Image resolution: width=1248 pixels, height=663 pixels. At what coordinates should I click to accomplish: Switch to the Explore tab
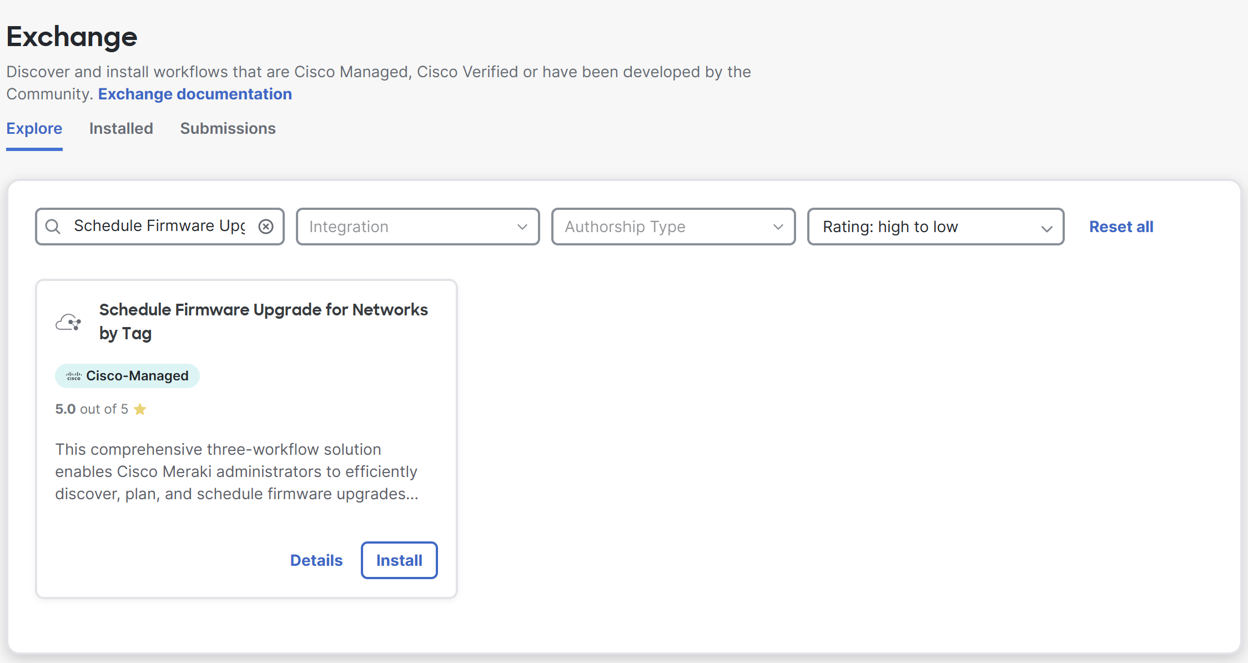pyautogui.click(x=34, y=128)
